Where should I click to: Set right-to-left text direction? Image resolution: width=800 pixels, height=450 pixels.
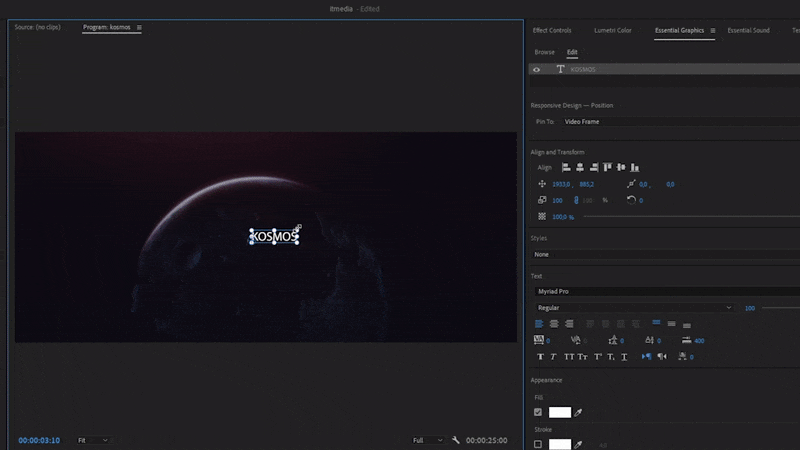coord(662,356)
